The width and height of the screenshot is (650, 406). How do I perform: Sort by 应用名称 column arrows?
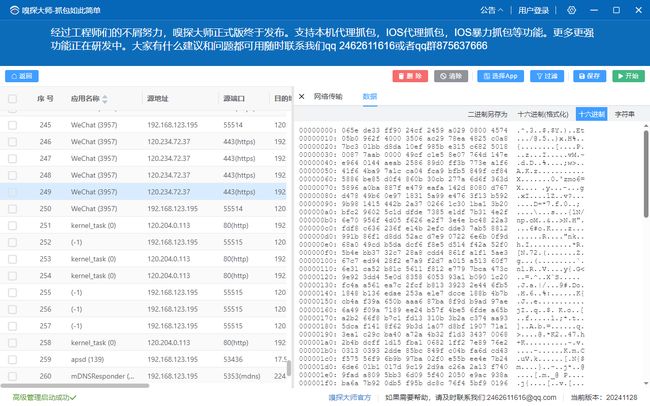[104, 99]
